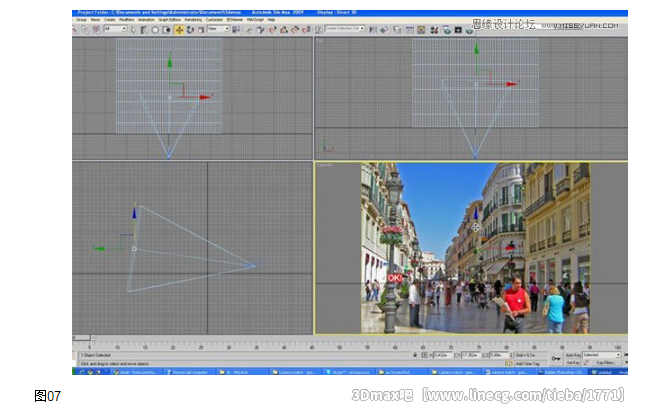This screenshot has width=664, height=414.
Task: Open the Create Selection Set dropdown
Action: (345, 28)
